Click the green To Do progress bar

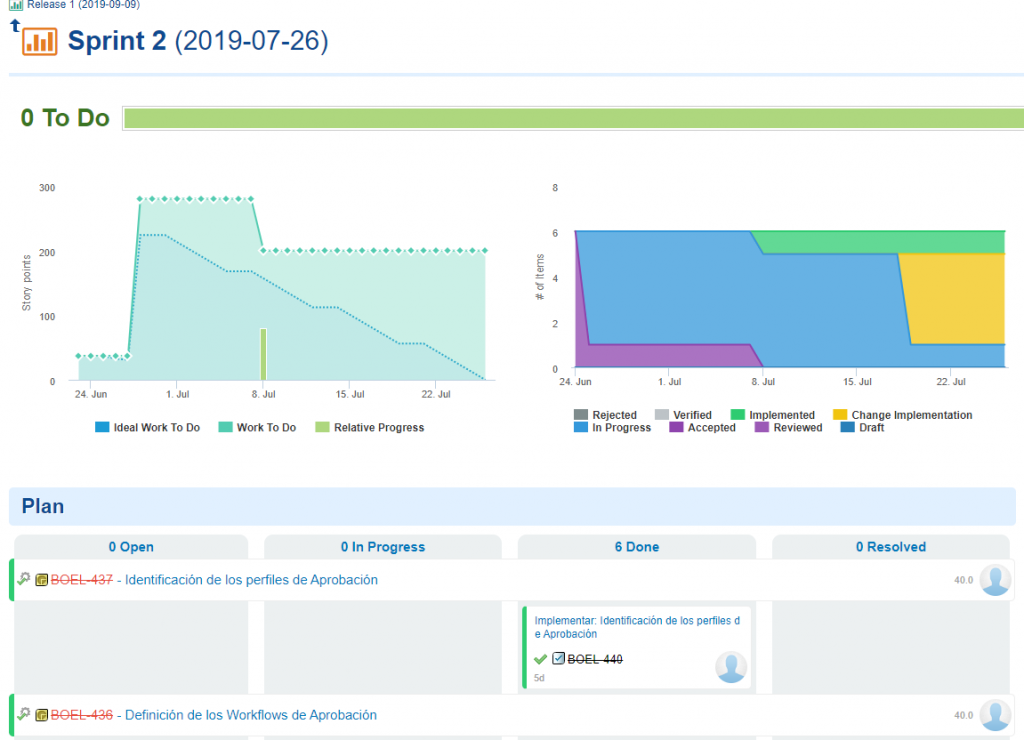(x=572, y=119)
